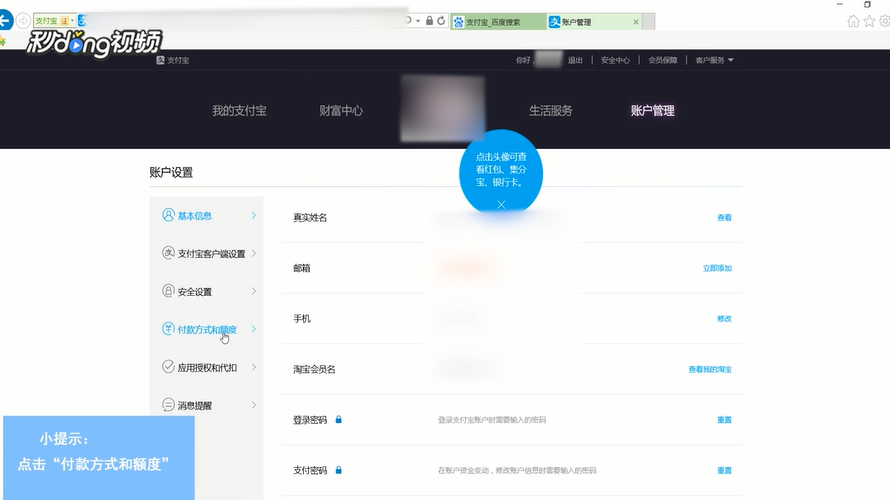Close the blue avatar tooltip bubble
890x500 pixels.
[x=501, y=204]
